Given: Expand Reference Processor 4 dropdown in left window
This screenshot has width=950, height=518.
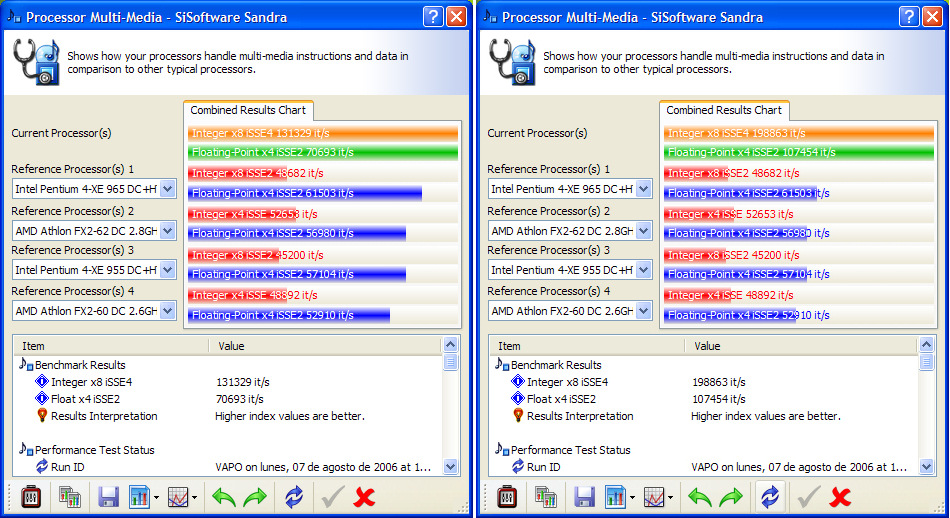Looking at the screenshot, I should click(167, 311).
